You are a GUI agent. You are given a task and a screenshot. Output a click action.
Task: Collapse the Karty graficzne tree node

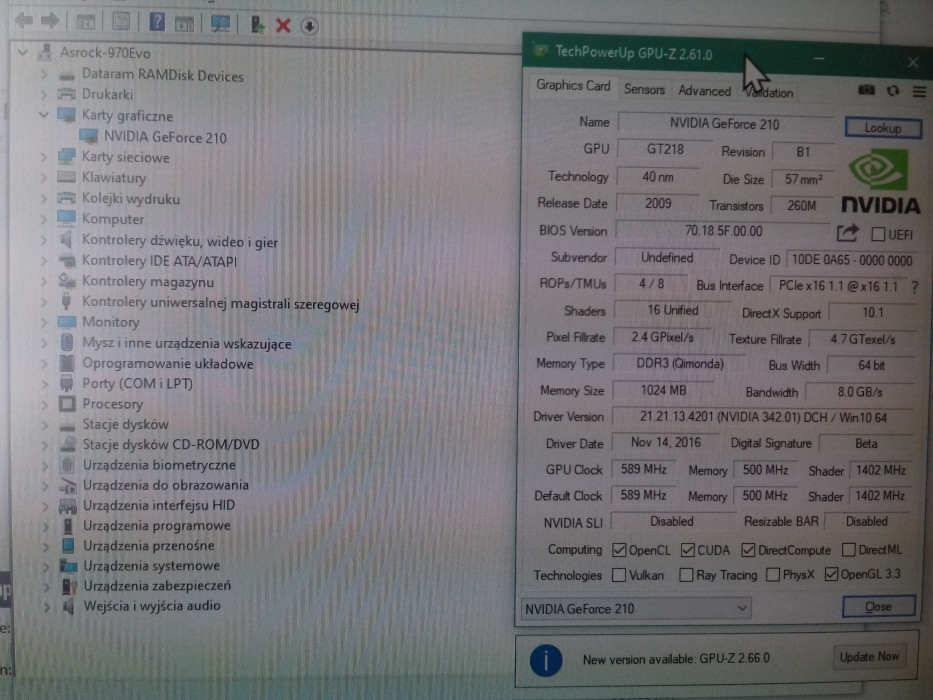(43, 114)
